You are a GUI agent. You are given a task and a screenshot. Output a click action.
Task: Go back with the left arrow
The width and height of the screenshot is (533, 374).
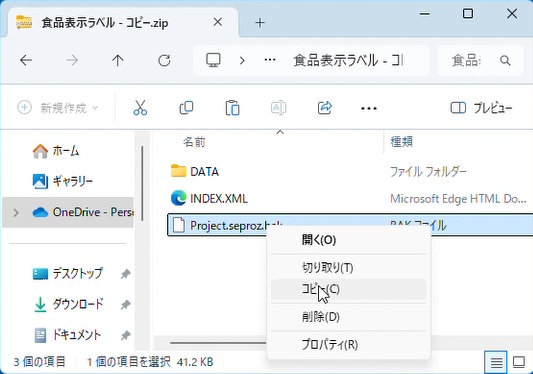(26, 61)
